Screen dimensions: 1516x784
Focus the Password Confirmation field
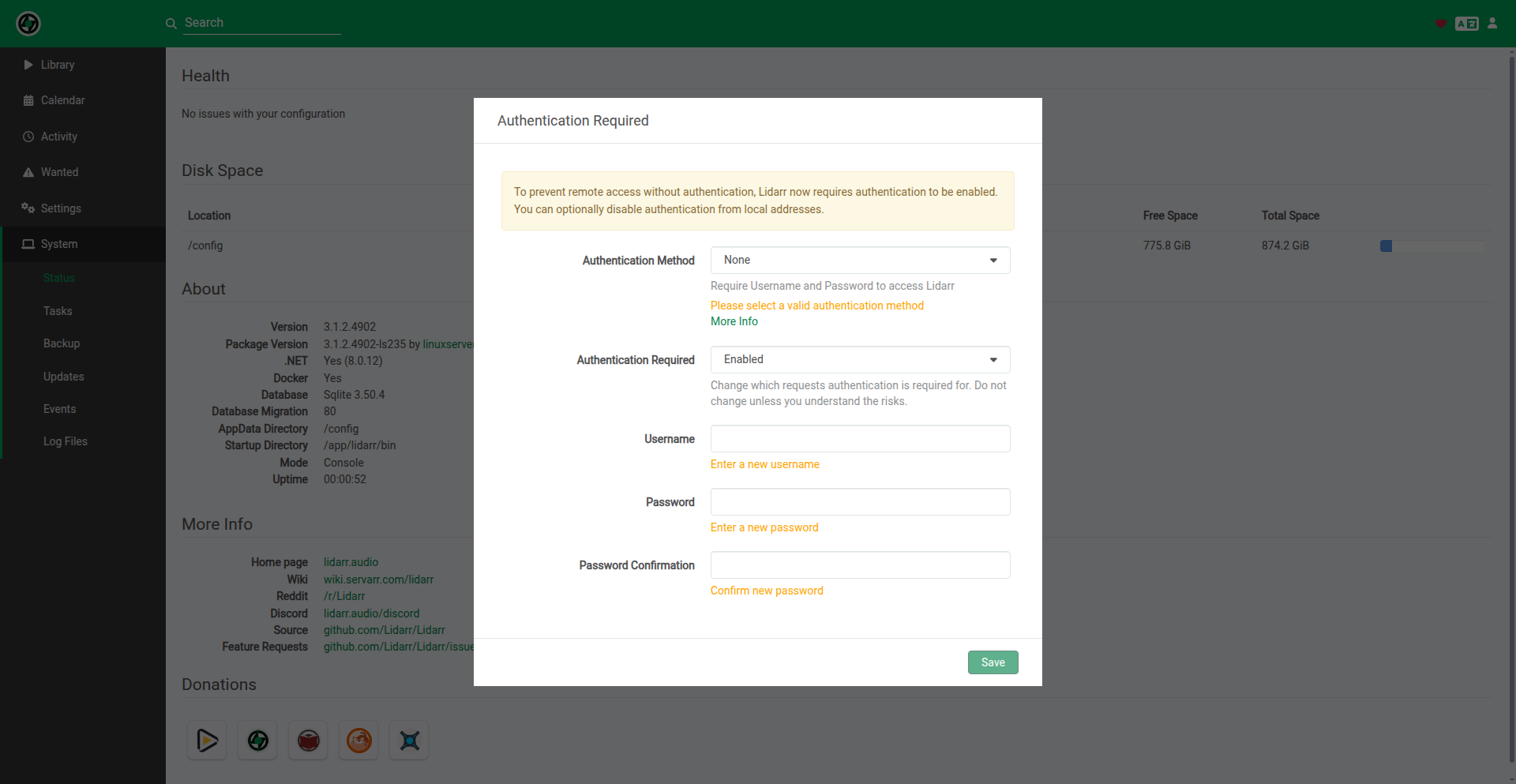[x=860, y=565]
